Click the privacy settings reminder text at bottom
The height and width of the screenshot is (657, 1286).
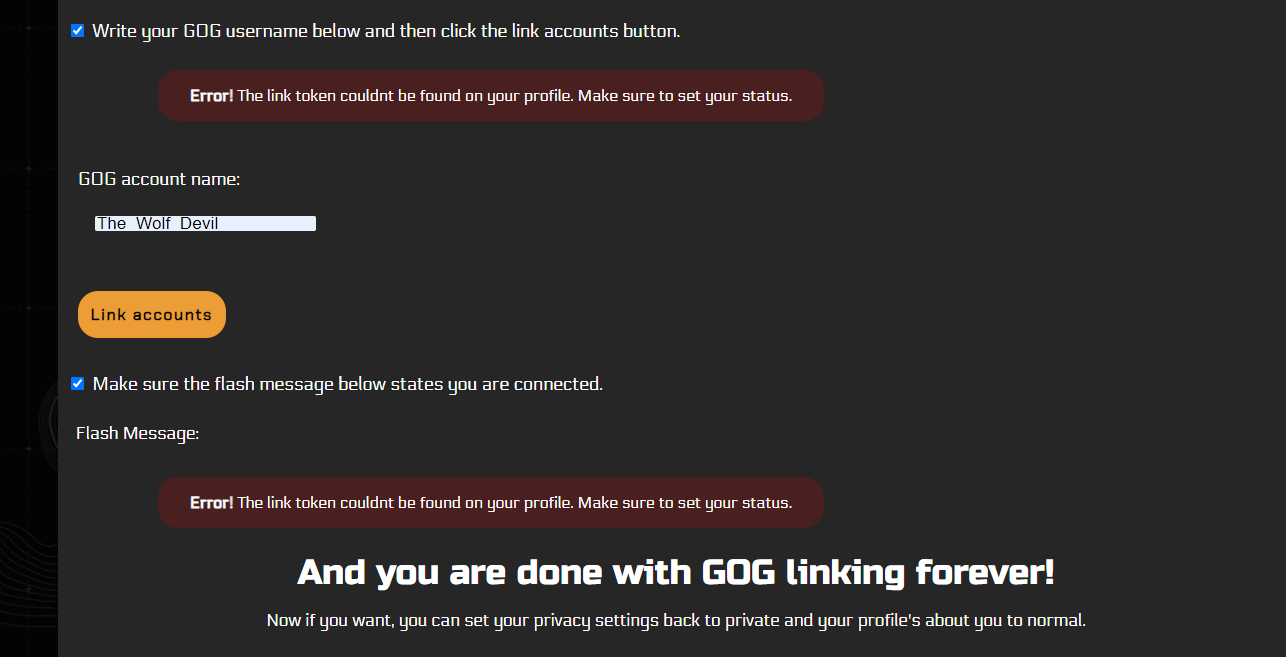point(676,620)
